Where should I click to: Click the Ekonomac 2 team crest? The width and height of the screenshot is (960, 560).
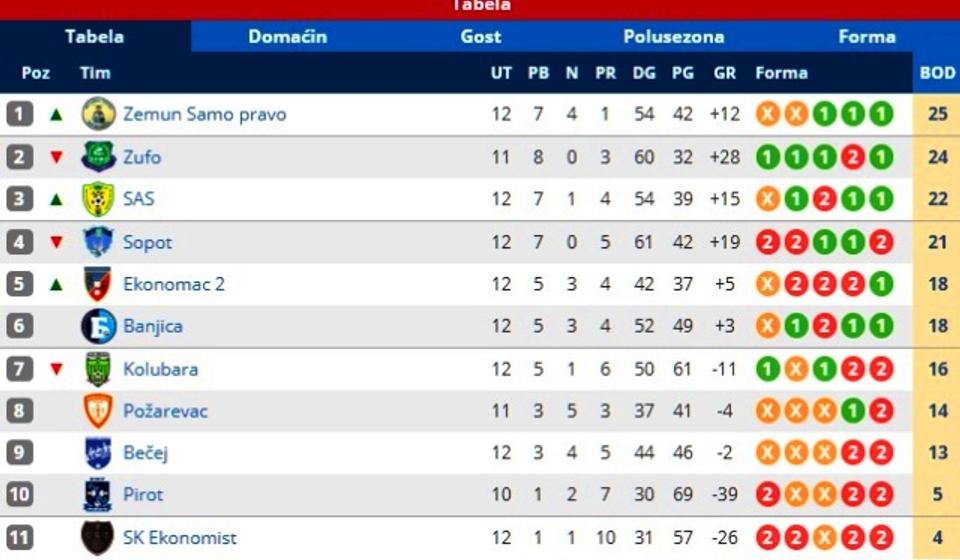[x=98, y=284]
